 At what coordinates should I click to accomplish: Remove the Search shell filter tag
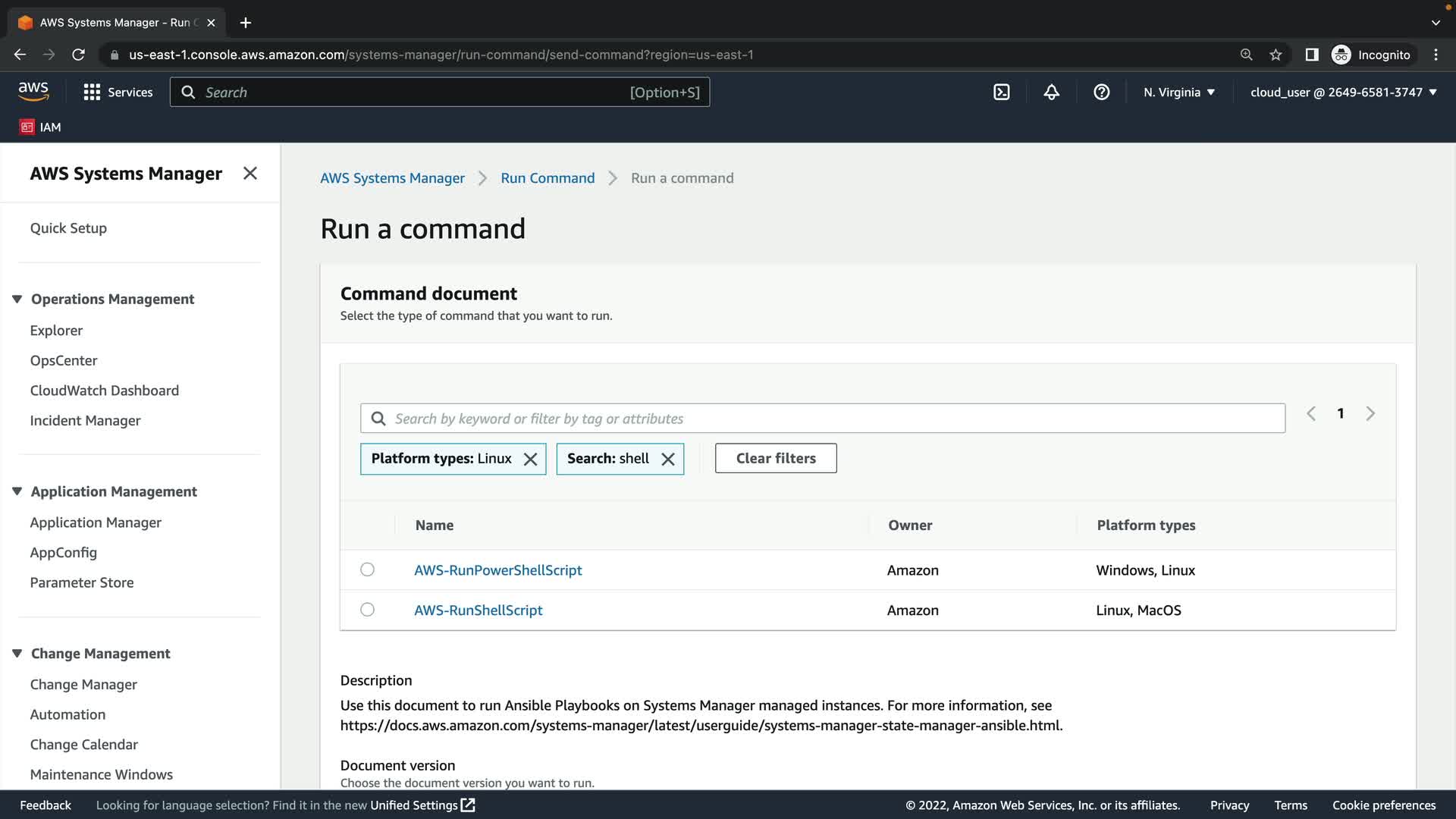click(x=668, y=459)
